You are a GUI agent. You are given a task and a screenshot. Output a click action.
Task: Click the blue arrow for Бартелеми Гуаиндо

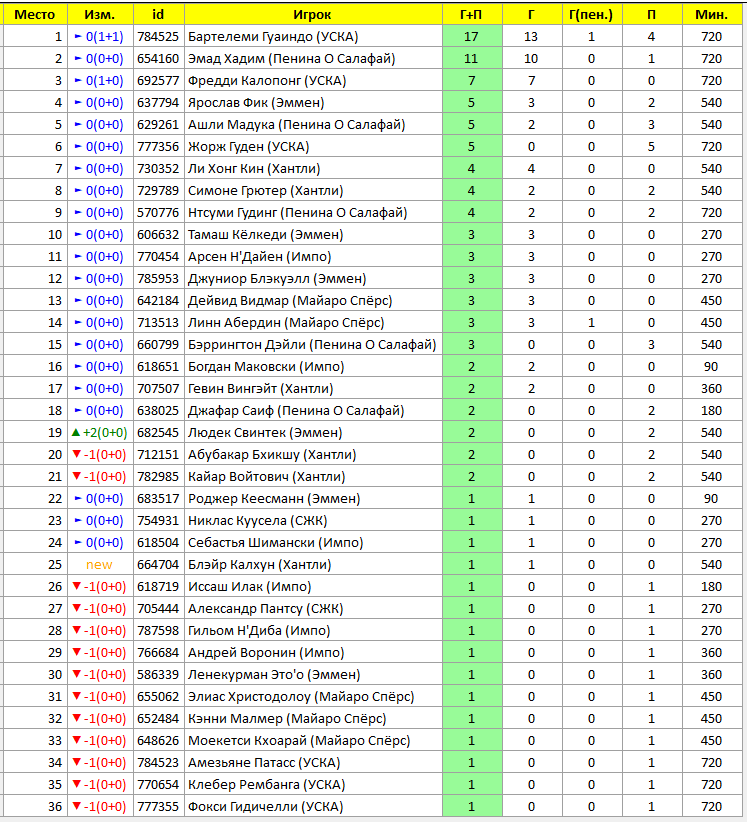[x=78, y=37]
